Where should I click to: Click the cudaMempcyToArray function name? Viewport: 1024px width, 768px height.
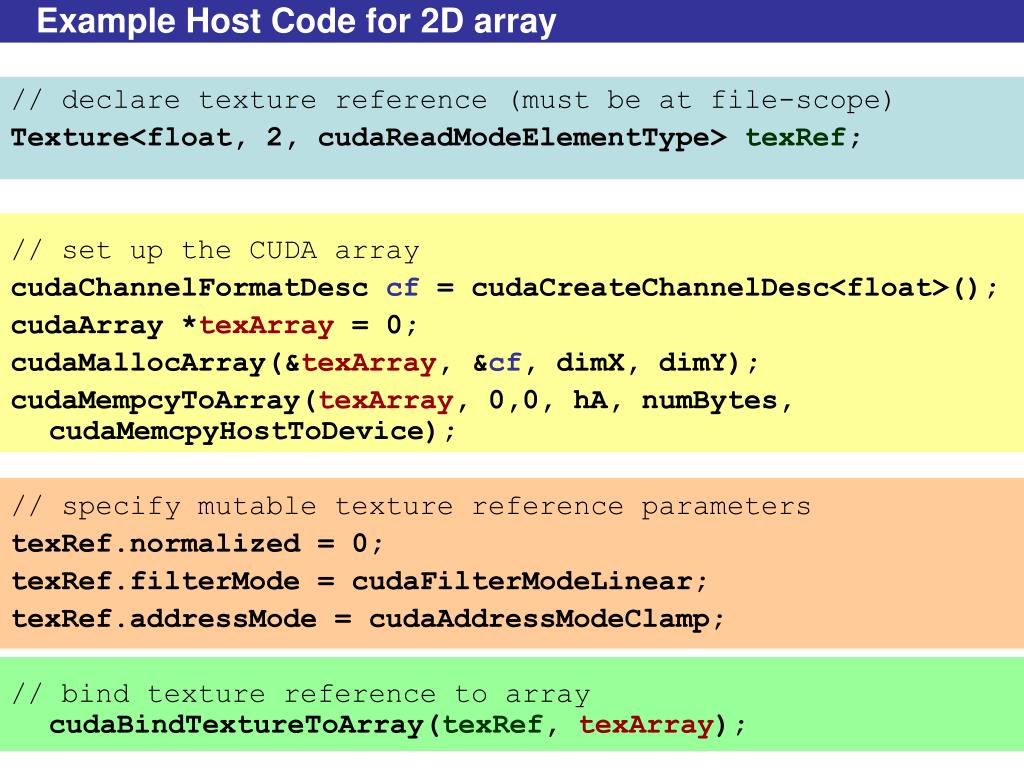pyautogui.click(x=156, y=401)
